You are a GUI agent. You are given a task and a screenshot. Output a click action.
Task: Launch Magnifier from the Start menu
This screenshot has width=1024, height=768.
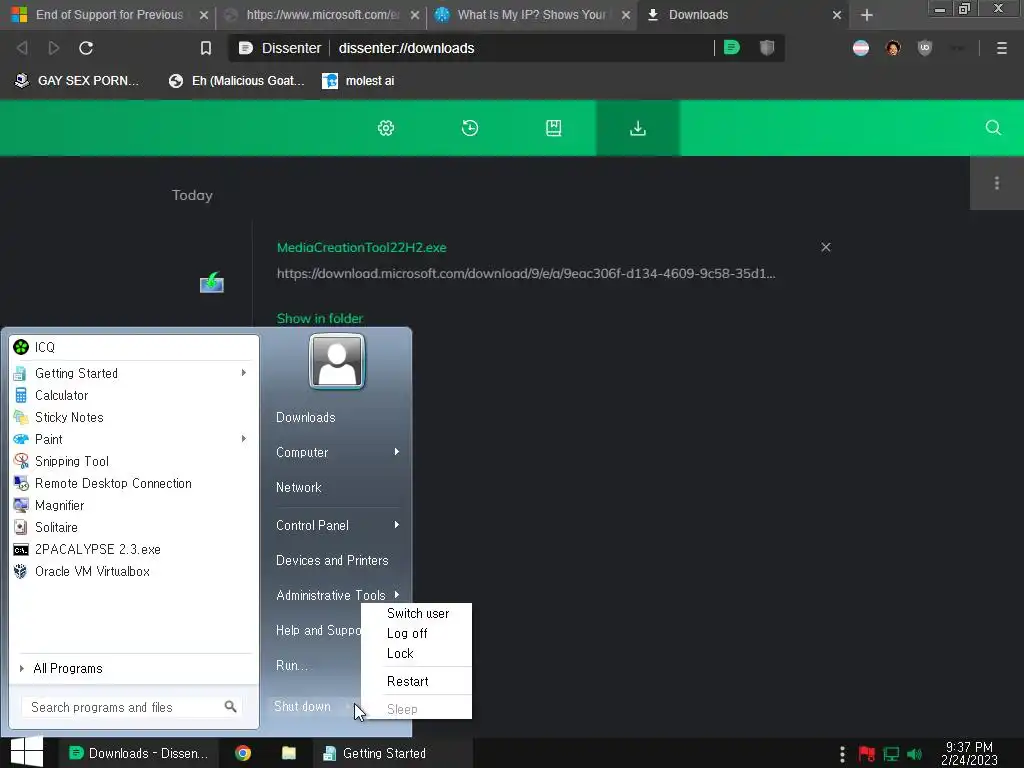(135, 505)
